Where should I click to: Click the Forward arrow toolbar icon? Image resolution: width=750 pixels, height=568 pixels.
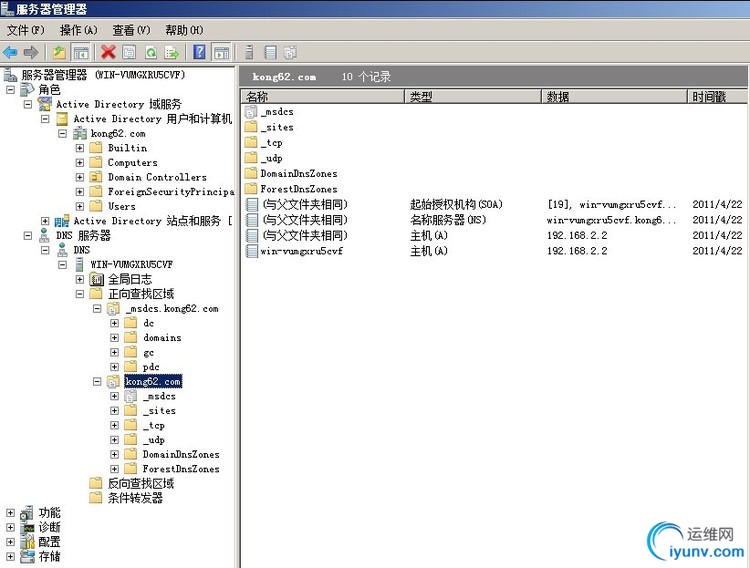(x=31, y=52)
